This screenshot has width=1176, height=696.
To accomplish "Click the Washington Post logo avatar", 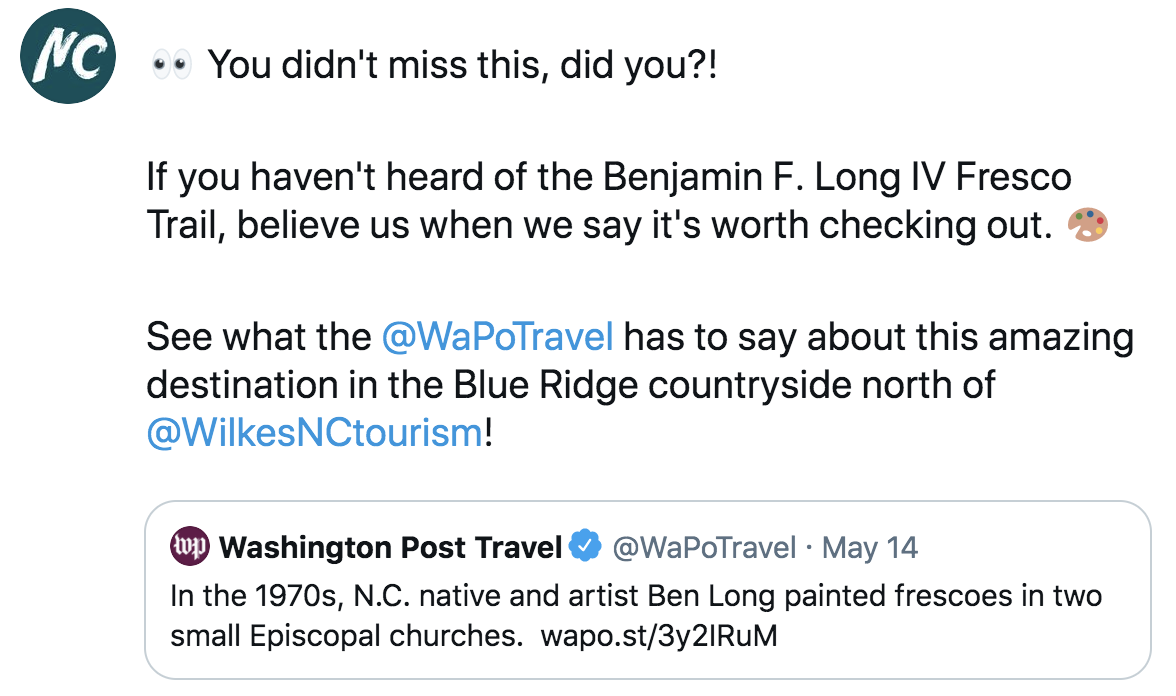I will point(189,546).
